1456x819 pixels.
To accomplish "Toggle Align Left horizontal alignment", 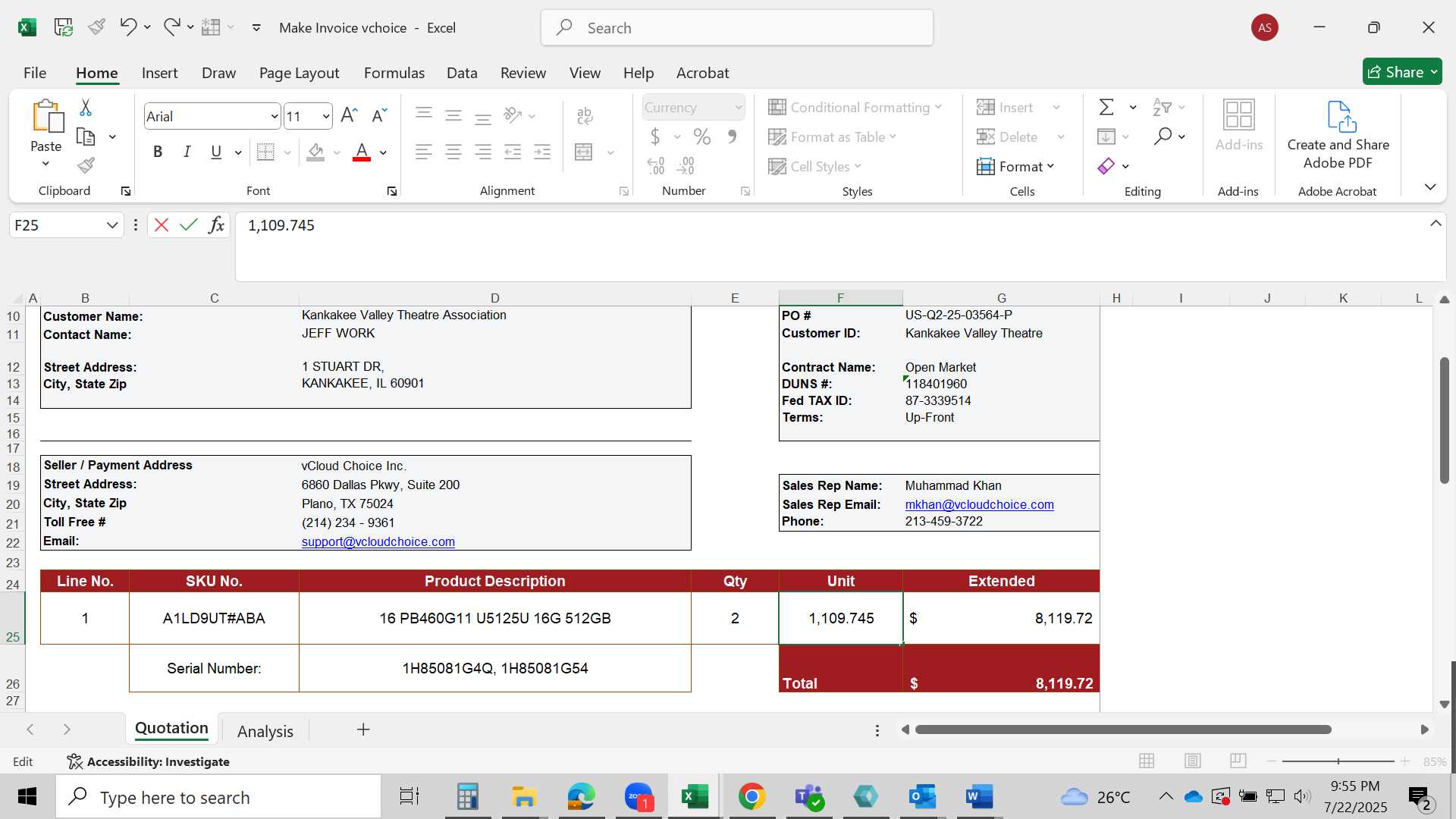I will (424, 152).
